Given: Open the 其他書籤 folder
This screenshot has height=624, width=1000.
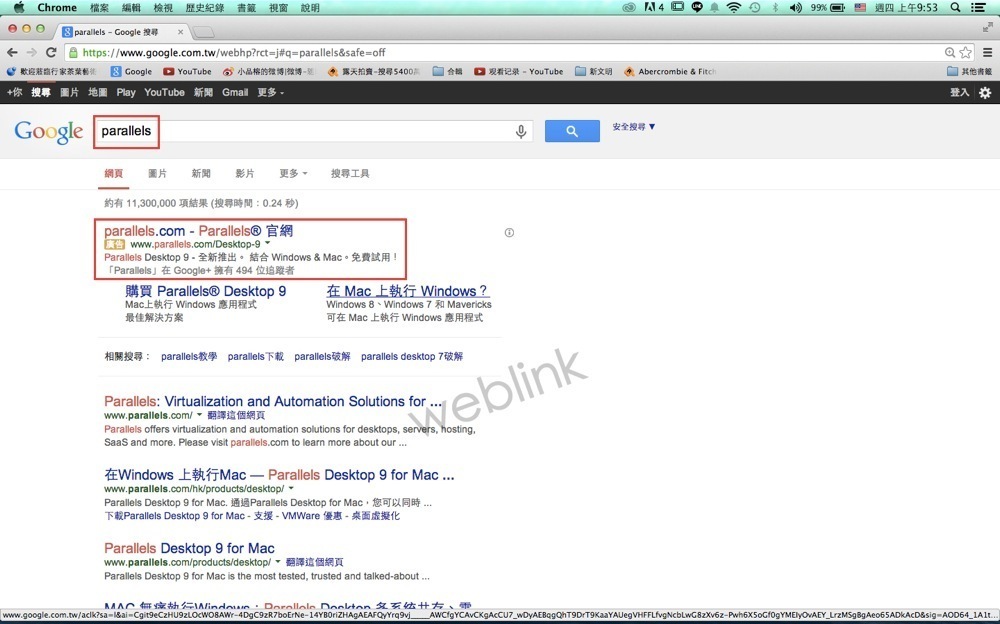Looking at the screenshot, I should coord(969,71).
